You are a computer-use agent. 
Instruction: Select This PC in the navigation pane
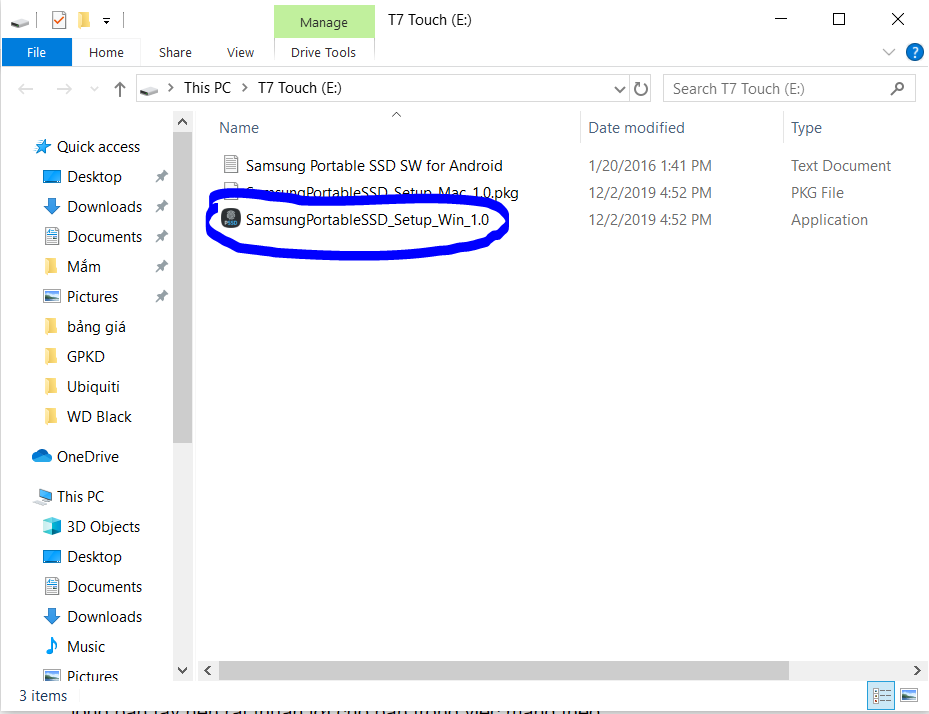(x=80, y=497)
